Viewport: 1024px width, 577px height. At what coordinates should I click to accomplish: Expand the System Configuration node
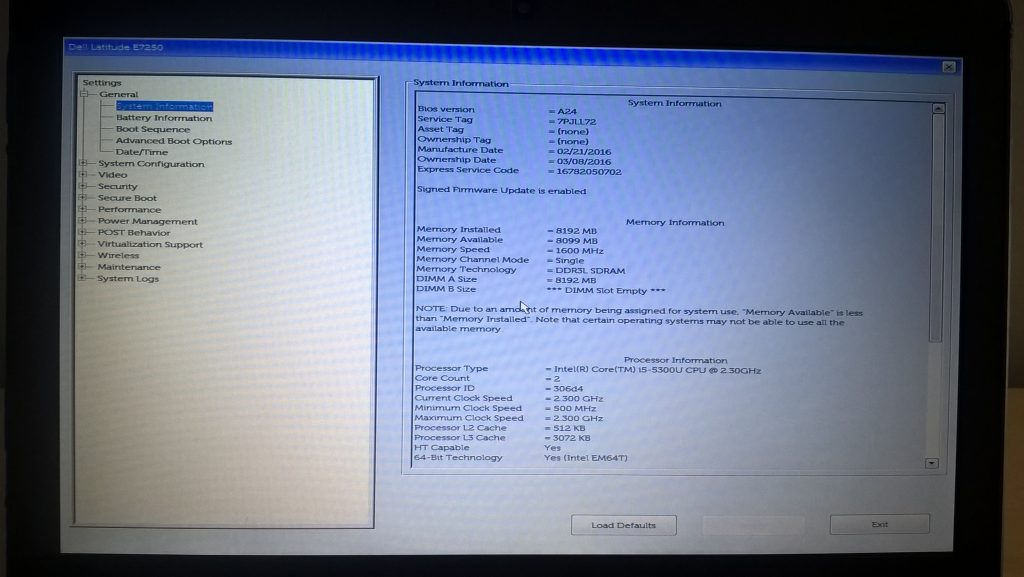click(x=83, y=163)
